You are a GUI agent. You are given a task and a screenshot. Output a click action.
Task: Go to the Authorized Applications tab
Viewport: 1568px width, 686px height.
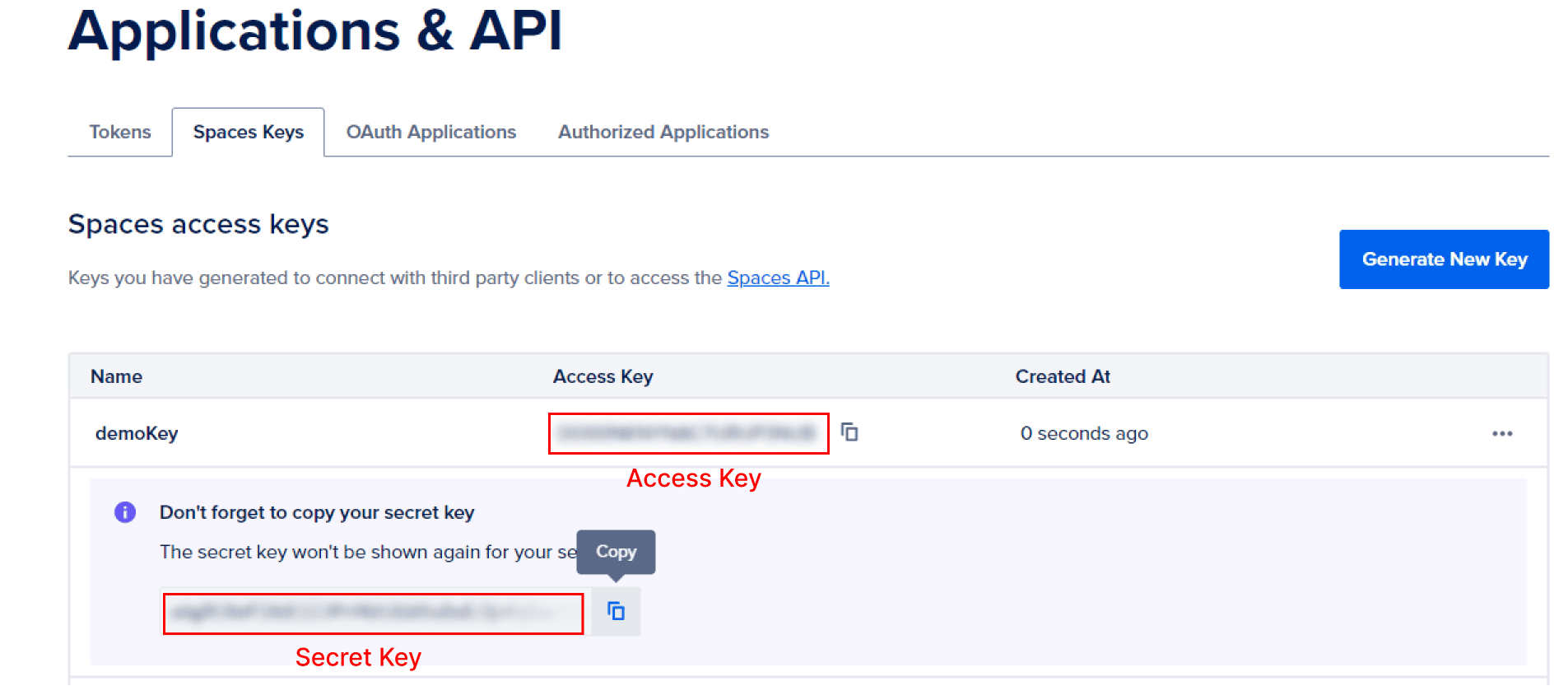coord(663,132)
